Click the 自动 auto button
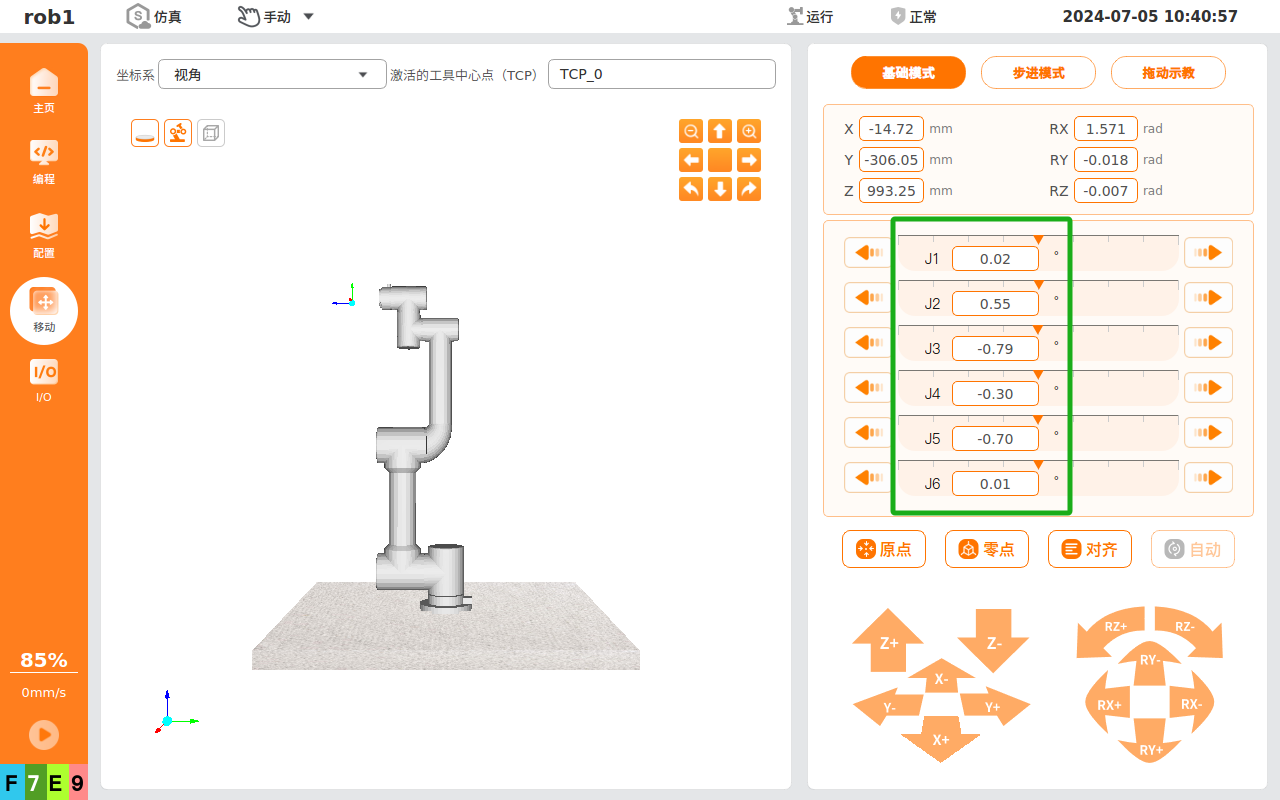The height and width of the screenshot is (800, 1280). click(x=1193, y=549)
